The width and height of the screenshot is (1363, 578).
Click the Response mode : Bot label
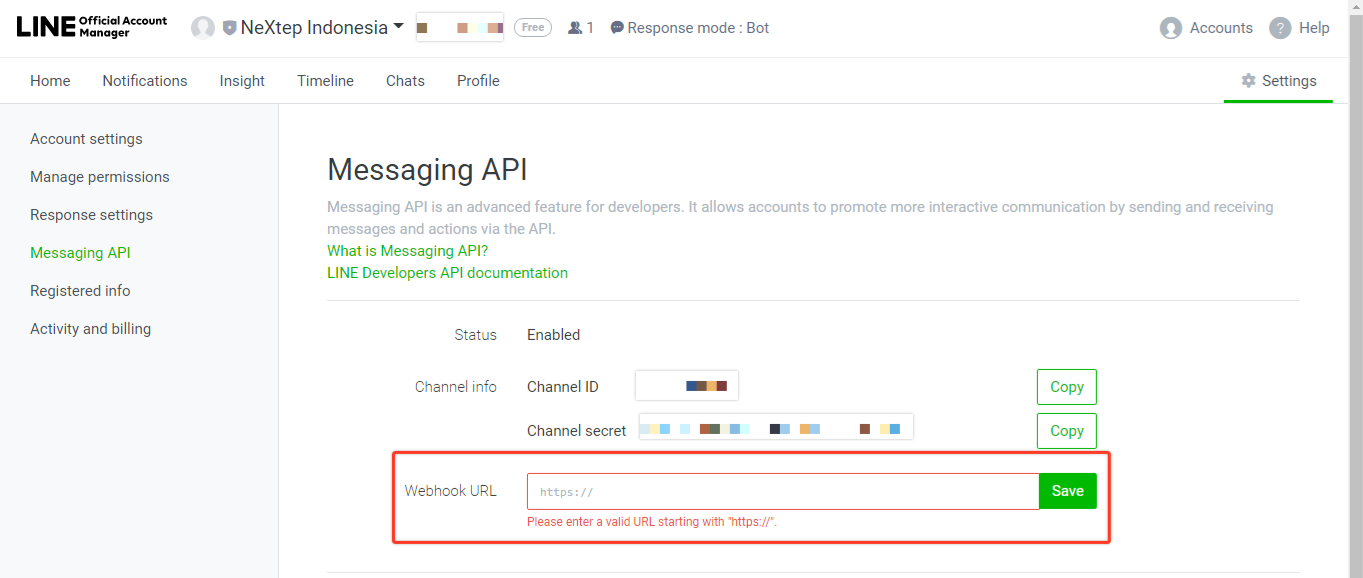[x=698, y=28]
